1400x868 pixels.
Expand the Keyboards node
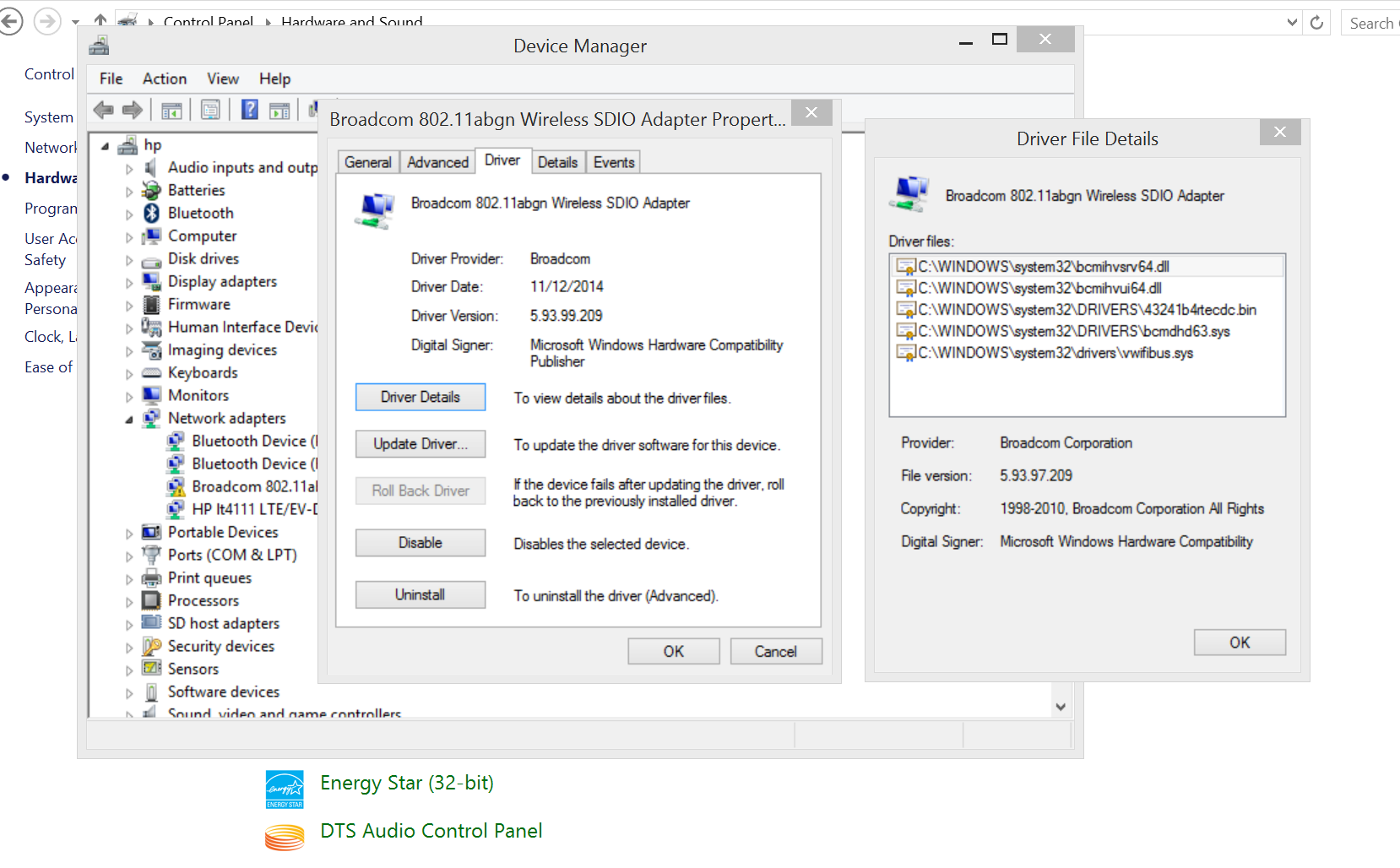[x=129, y=374]
